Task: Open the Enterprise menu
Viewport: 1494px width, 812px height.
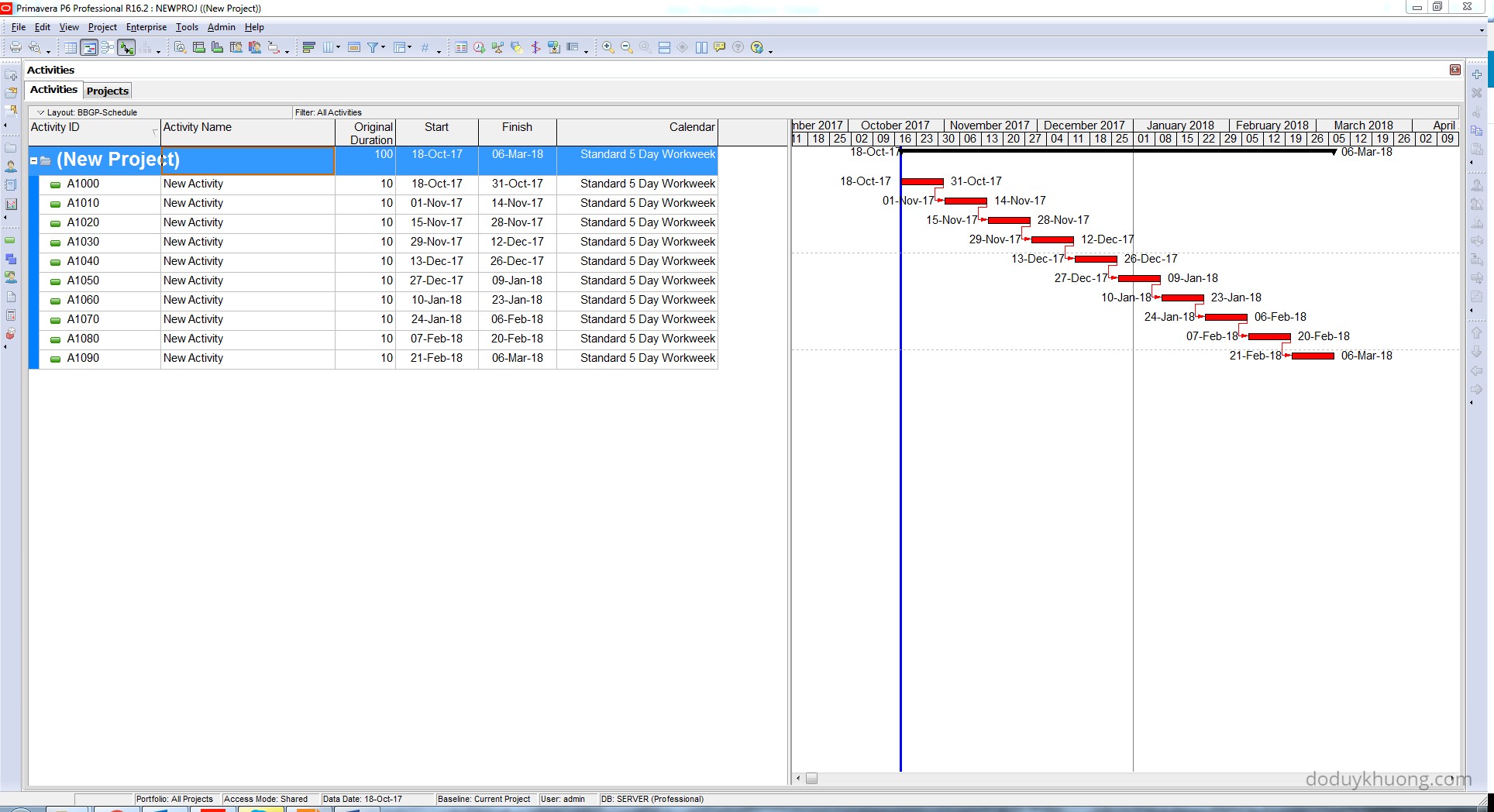Action: 146,27
